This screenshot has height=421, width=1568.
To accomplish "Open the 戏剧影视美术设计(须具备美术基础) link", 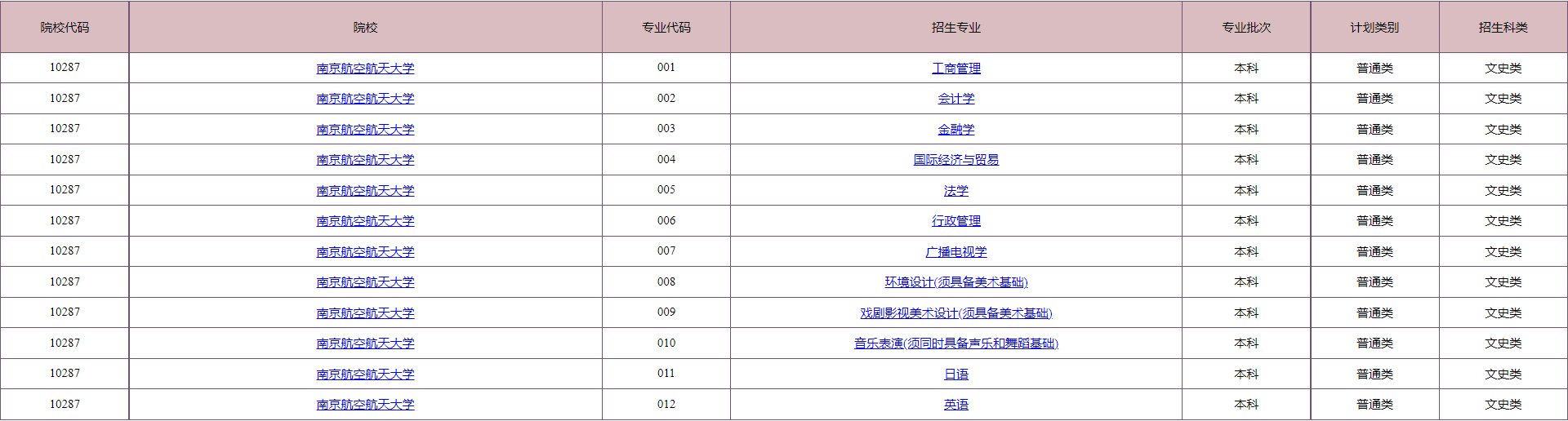I will coord(956,312).
